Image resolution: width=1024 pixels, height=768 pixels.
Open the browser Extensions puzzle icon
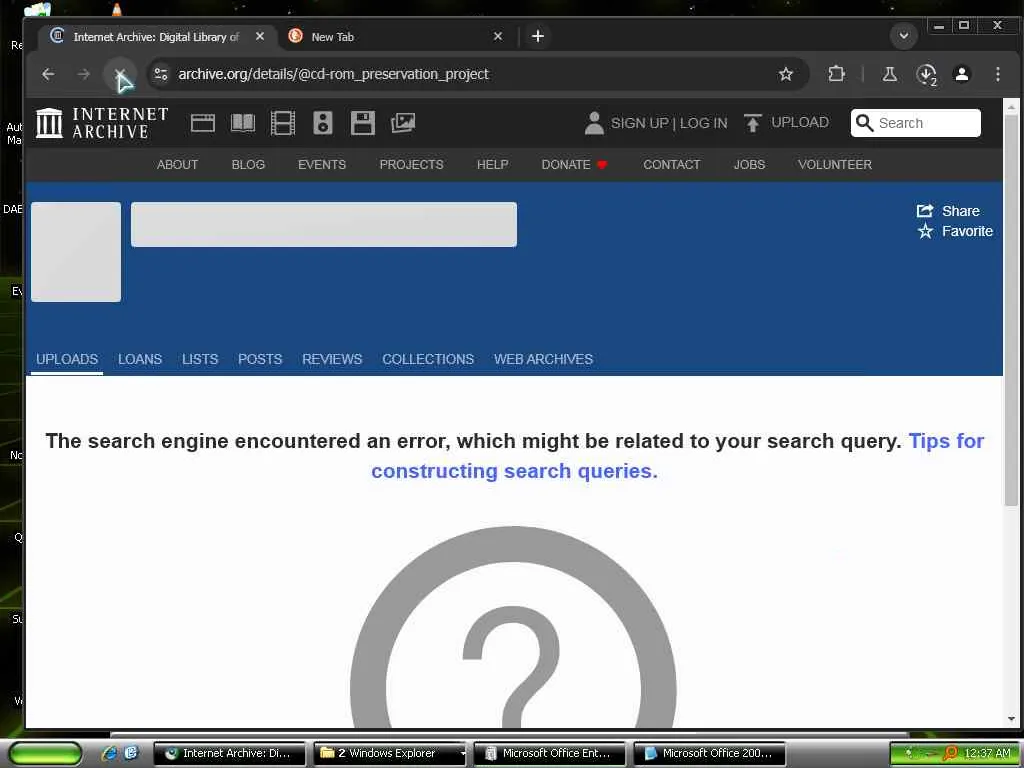(x=837, y=74)
